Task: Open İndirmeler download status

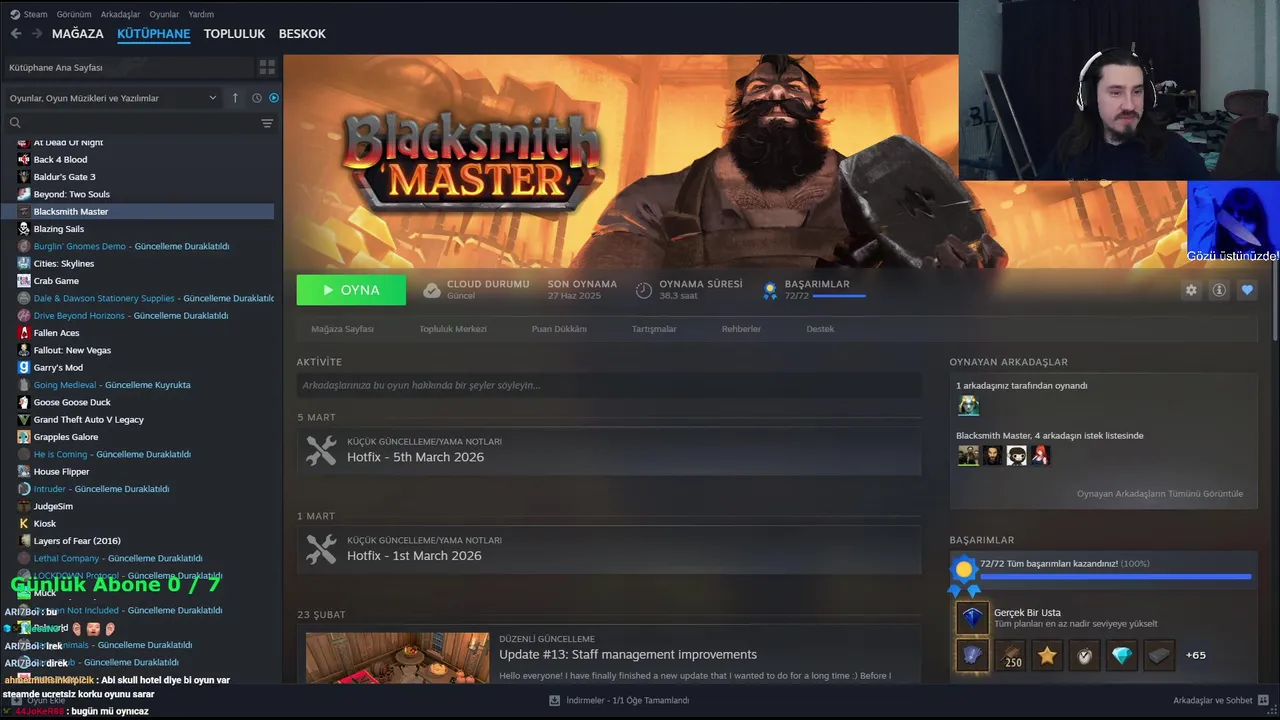Action: point(619,700)
